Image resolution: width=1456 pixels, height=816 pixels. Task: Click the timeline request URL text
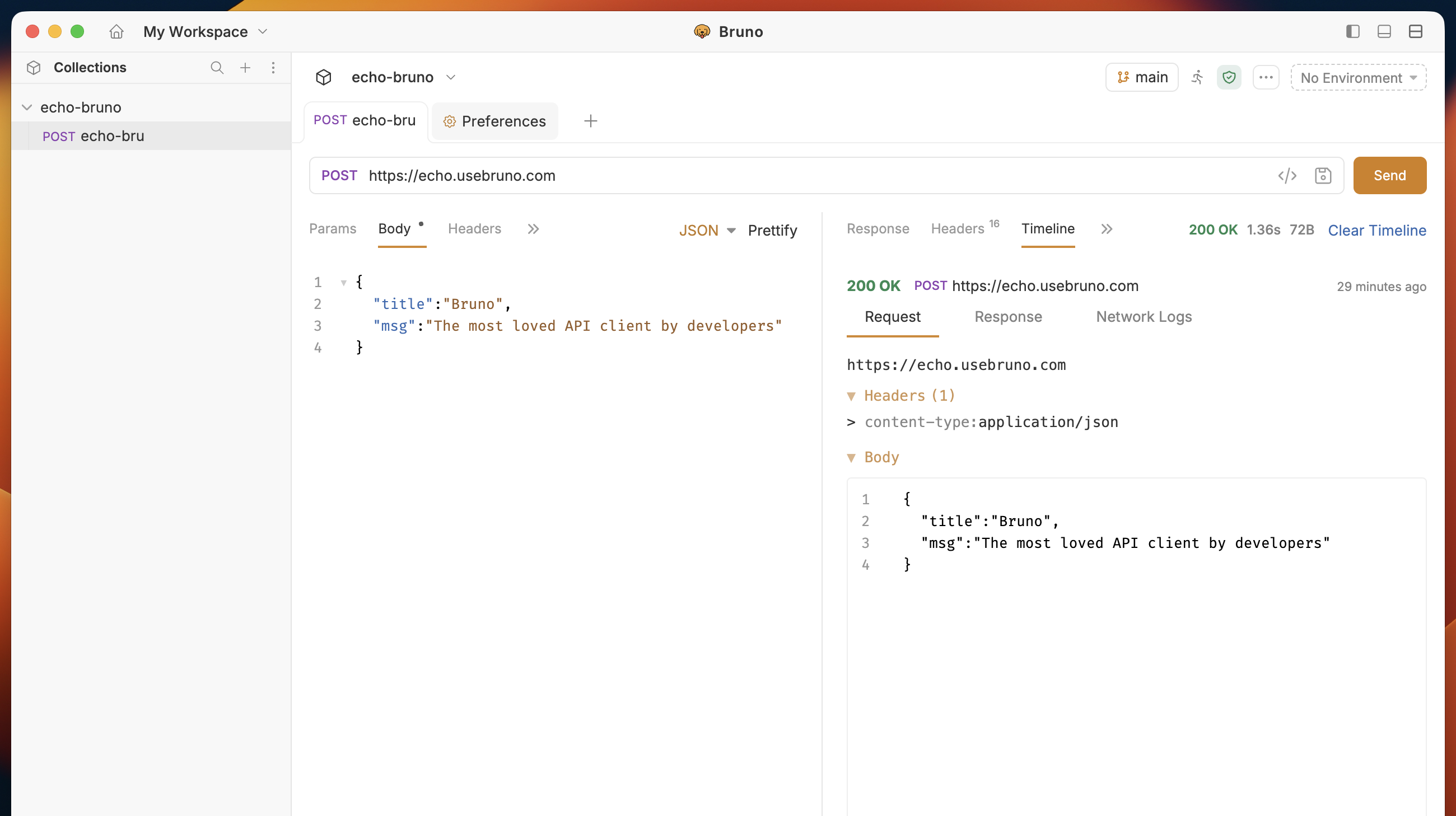tap(956, 365)
